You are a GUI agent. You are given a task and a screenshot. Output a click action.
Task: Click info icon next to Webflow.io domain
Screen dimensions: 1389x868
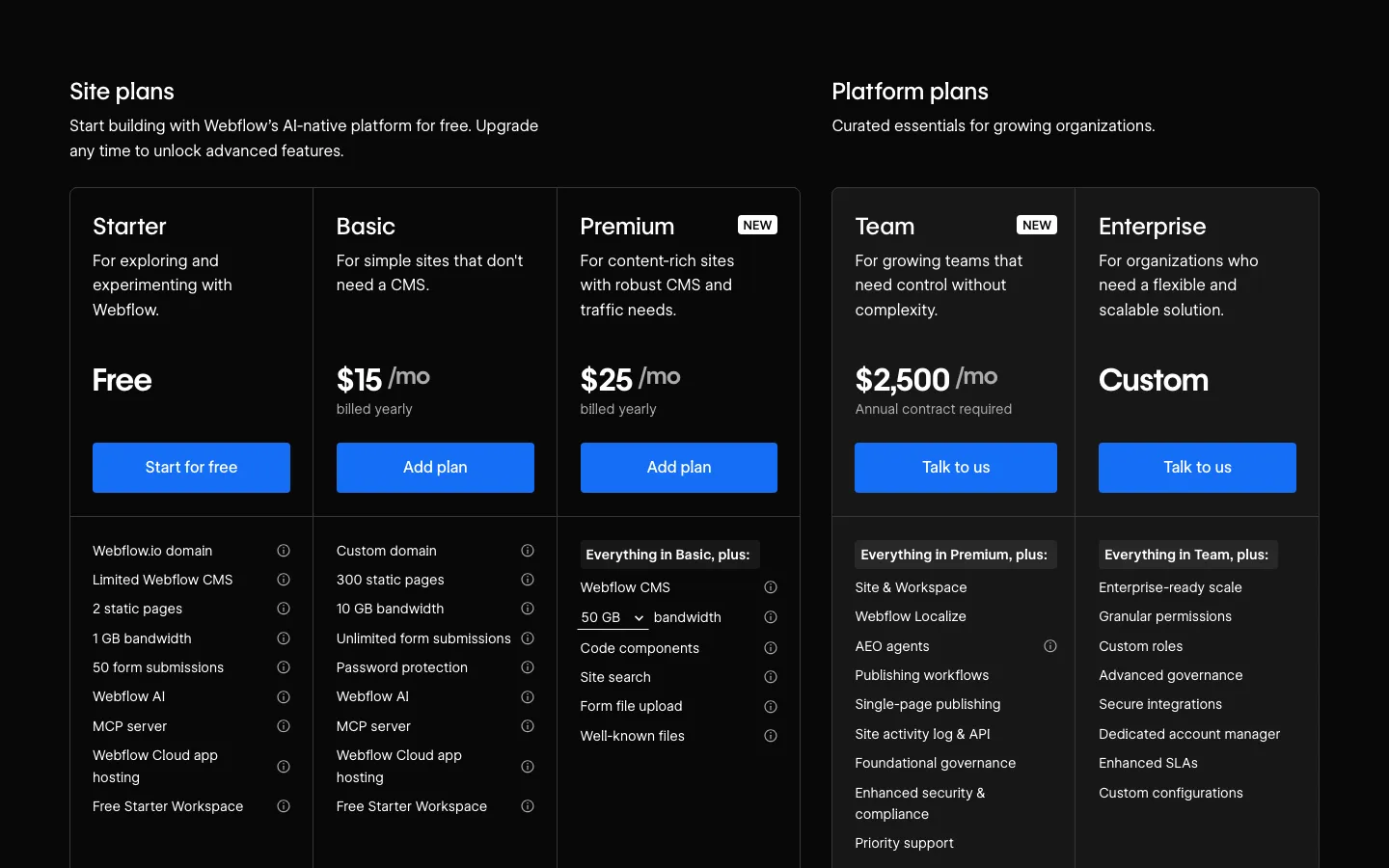point(284,551)
